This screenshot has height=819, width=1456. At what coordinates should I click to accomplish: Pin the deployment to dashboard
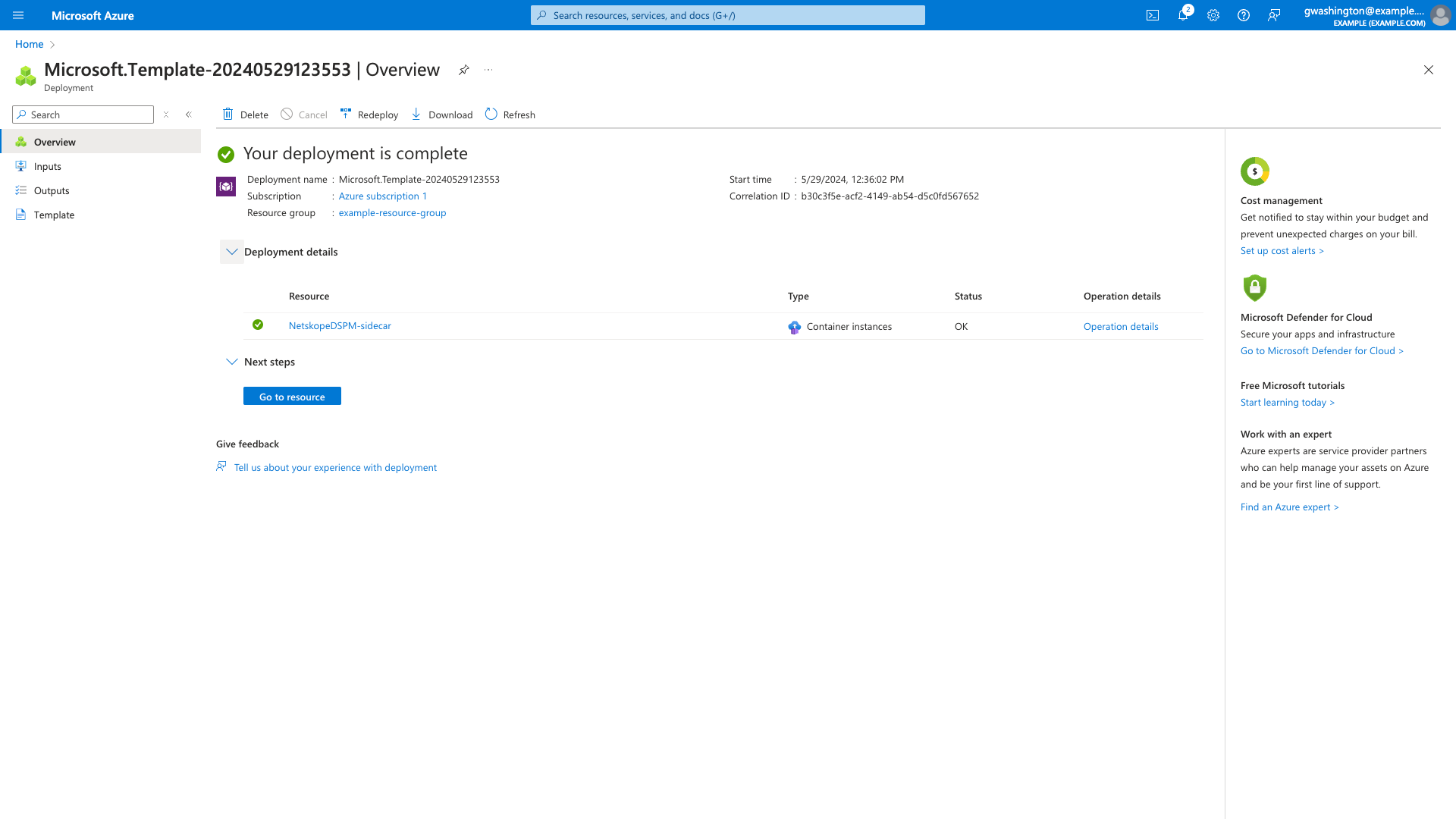pos(464,70)
